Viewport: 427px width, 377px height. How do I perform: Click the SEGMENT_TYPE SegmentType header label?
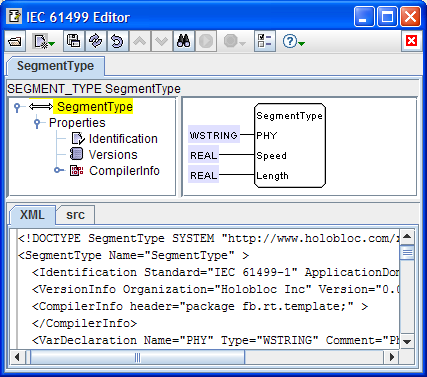point(94,89)
